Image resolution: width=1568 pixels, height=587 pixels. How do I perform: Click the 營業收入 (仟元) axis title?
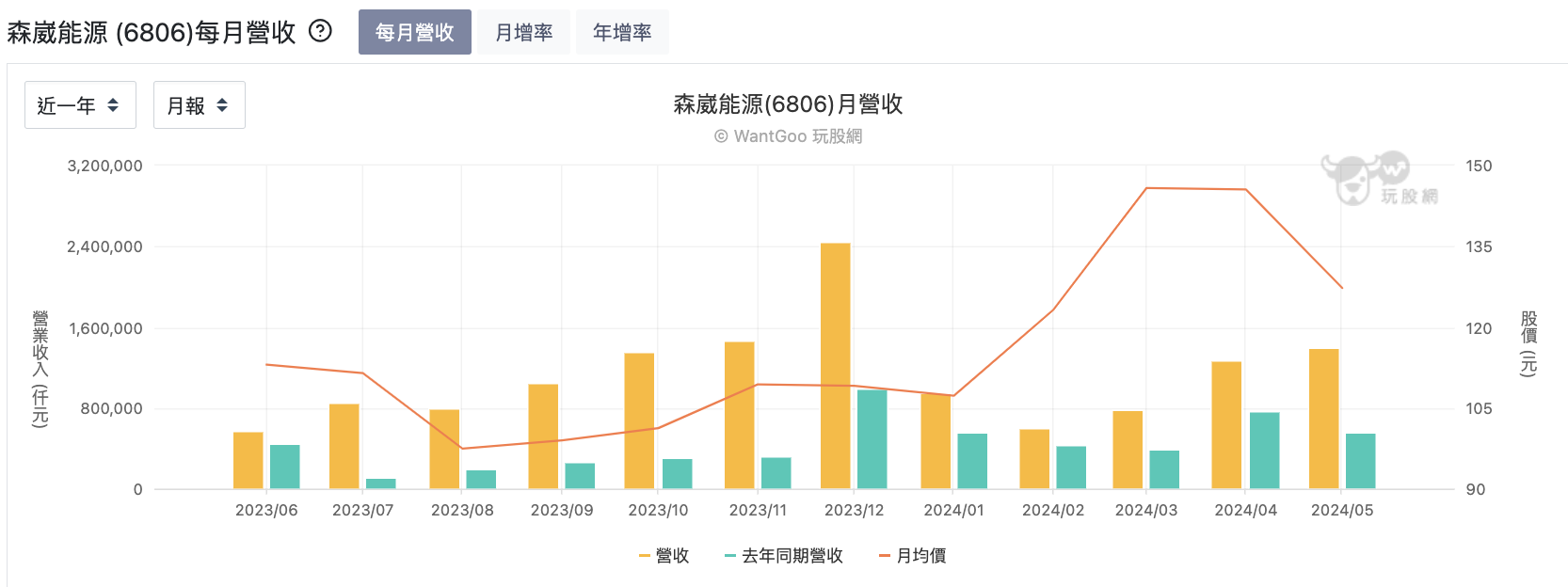[40, 369]
